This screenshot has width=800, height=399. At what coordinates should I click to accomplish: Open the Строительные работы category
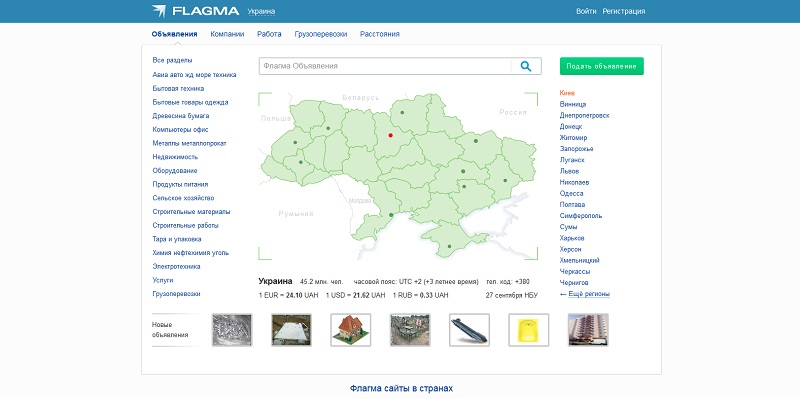185,225
